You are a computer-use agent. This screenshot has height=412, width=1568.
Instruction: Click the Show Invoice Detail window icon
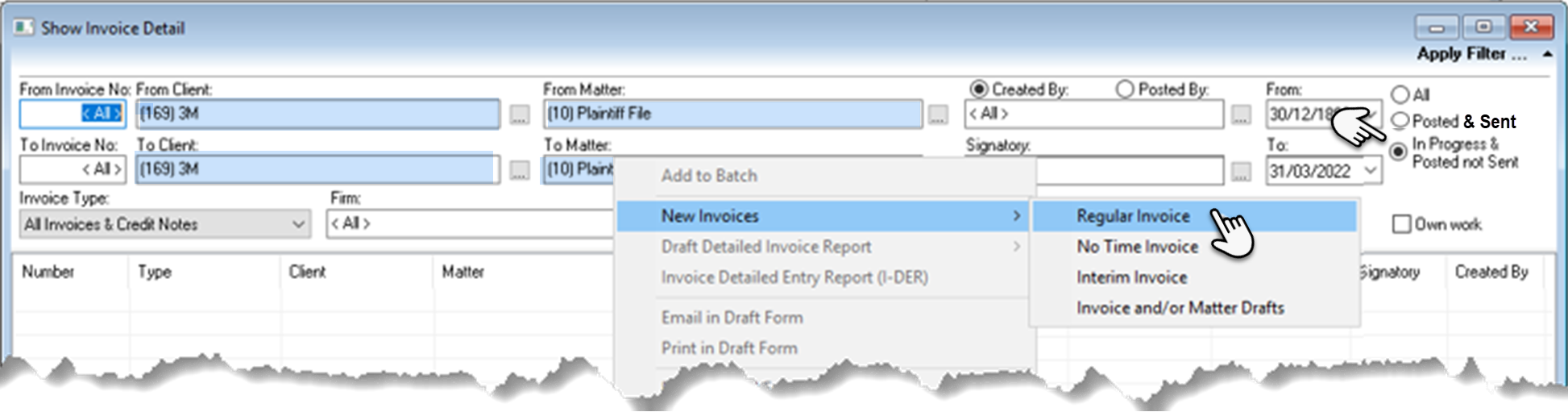click(23, 27)
